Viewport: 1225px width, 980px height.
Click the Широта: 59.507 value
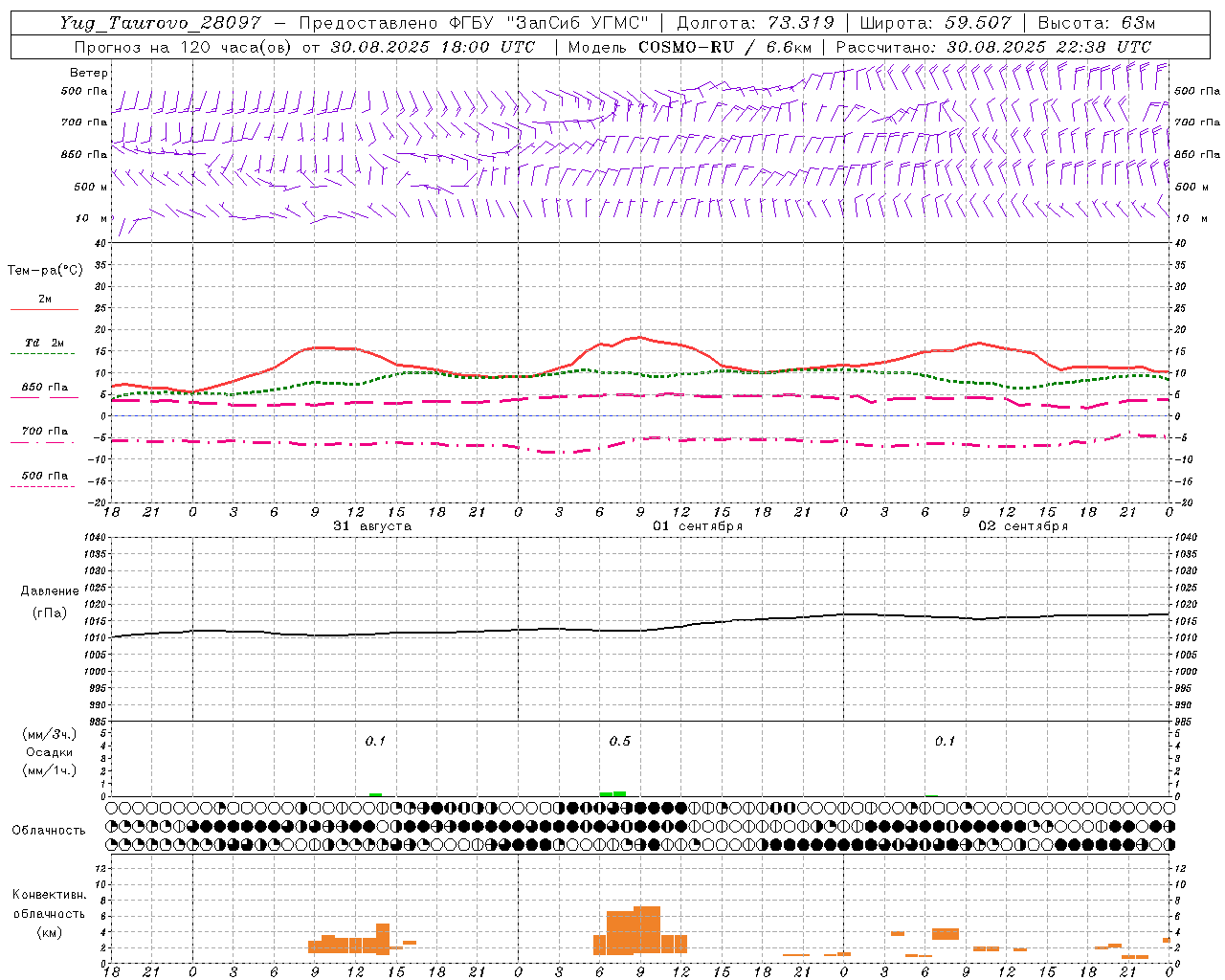935,23
